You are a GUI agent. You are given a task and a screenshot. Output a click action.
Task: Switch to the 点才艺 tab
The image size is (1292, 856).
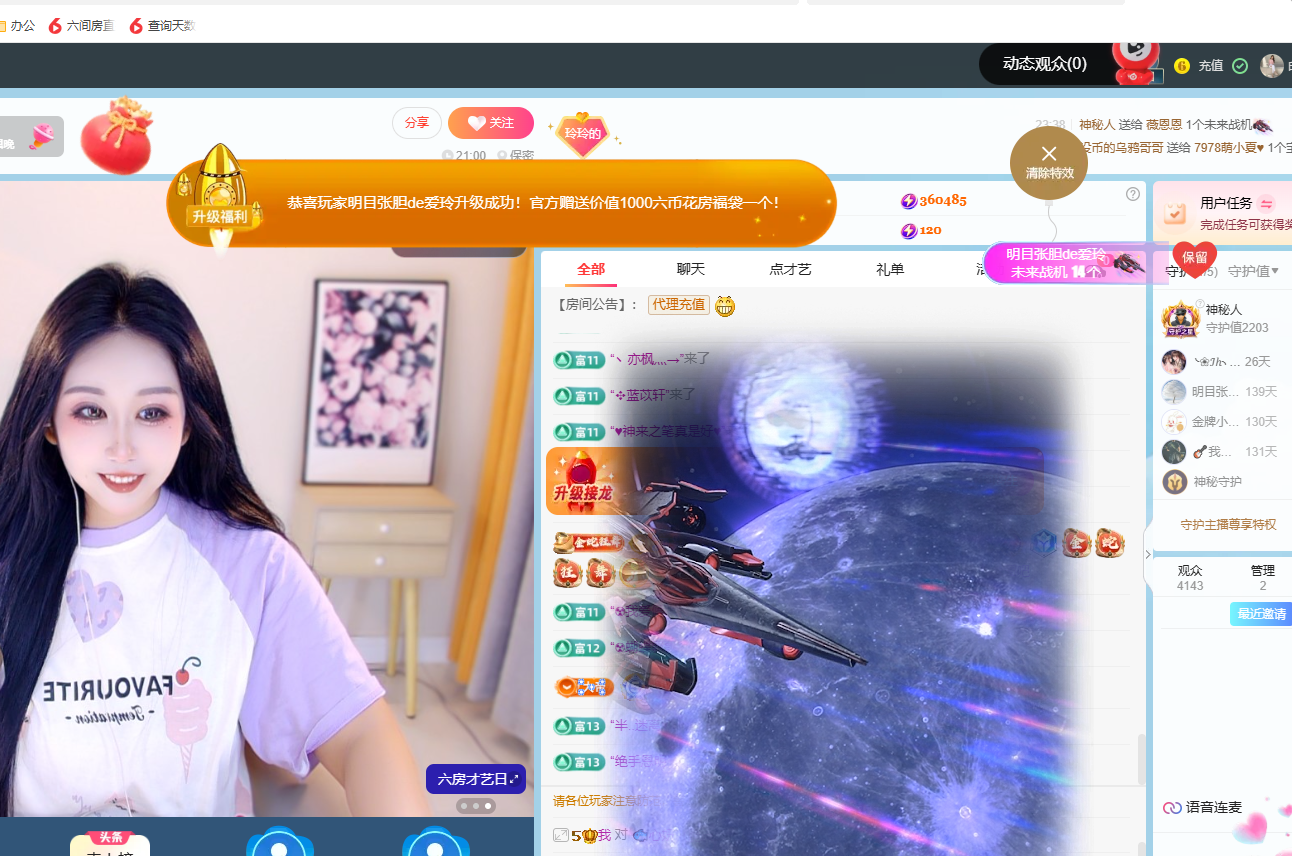point(791,269)
